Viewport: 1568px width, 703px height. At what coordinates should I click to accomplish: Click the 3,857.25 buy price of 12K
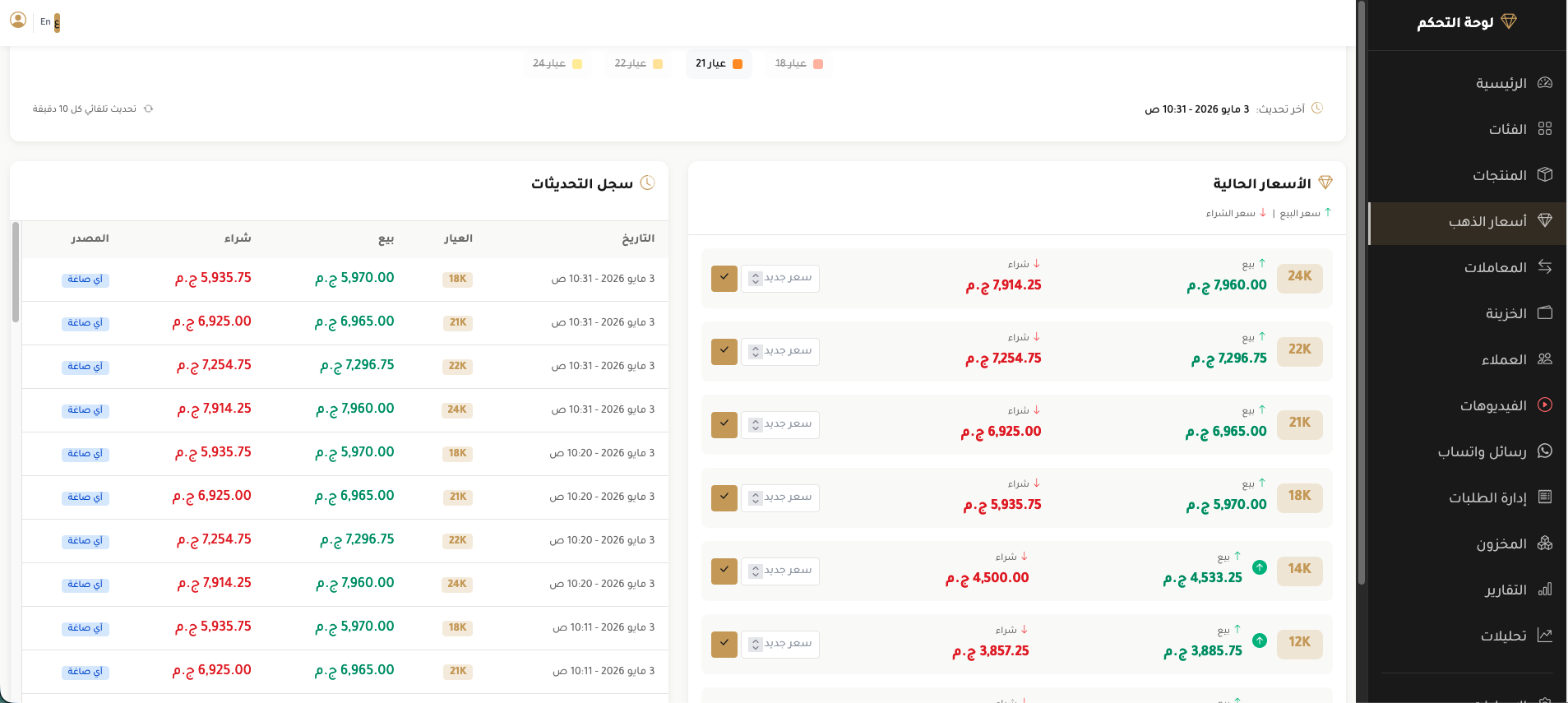991,650
